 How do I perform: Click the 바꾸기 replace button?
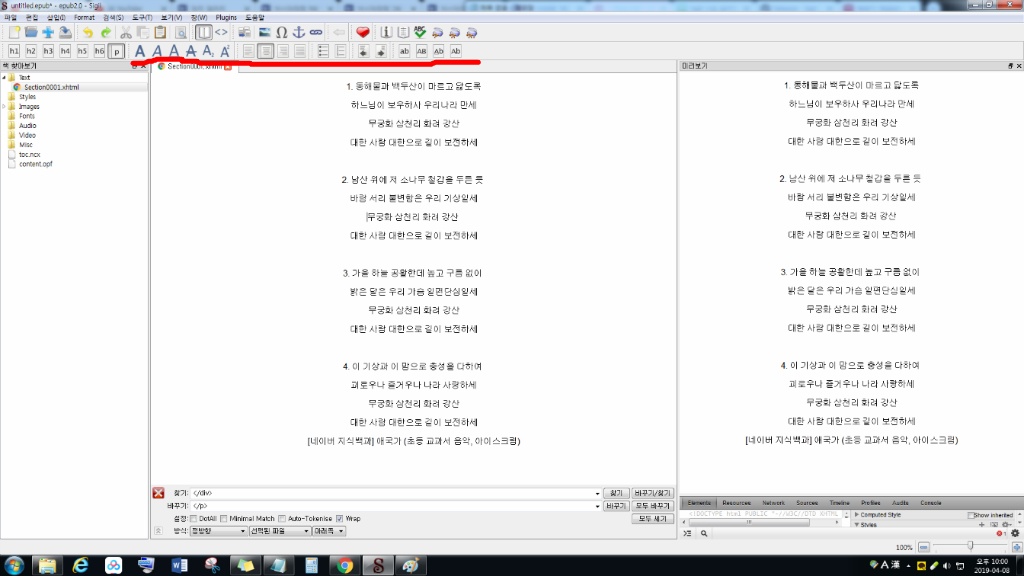click(616, 506)
